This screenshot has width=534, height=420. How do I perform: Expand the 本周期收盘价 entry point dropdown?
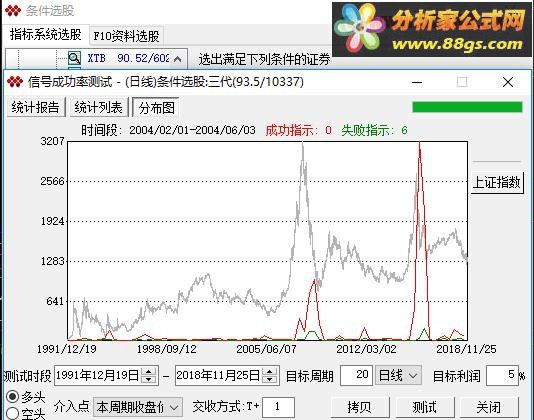click(x=138, y=407)
